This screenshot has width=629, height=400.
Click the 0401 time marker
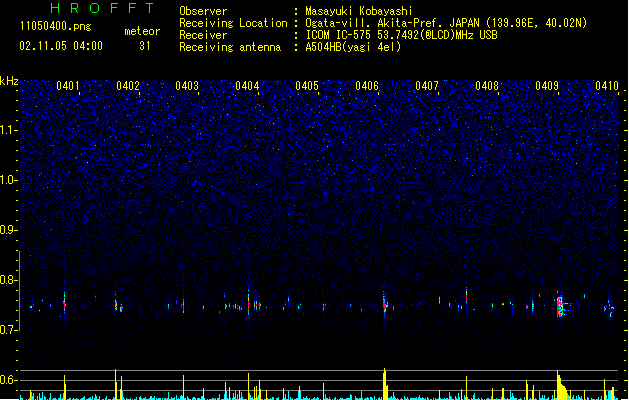(x=68, y=86)
